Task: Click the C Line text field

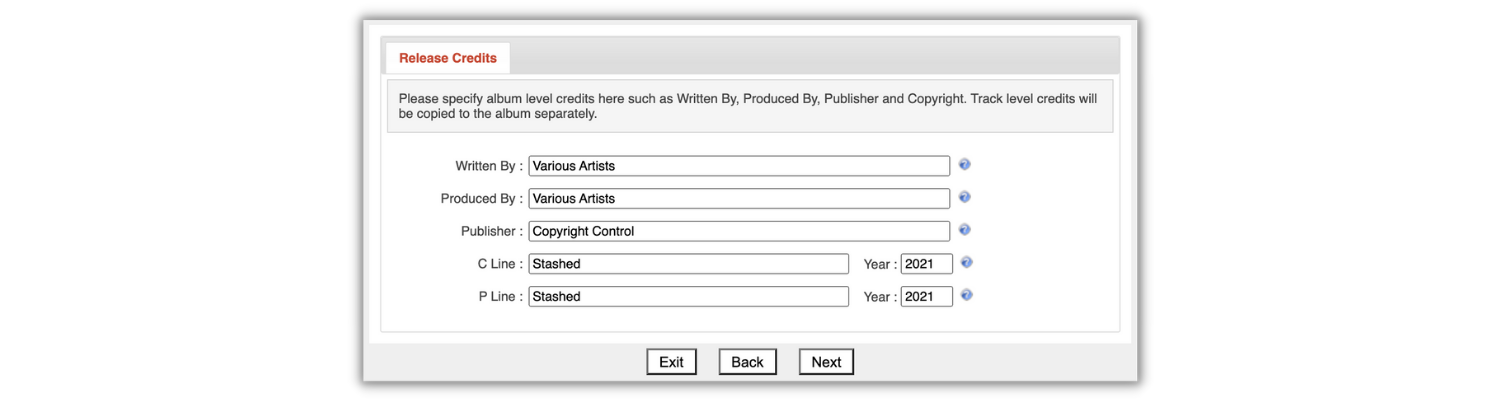Action: pos(688,264)
